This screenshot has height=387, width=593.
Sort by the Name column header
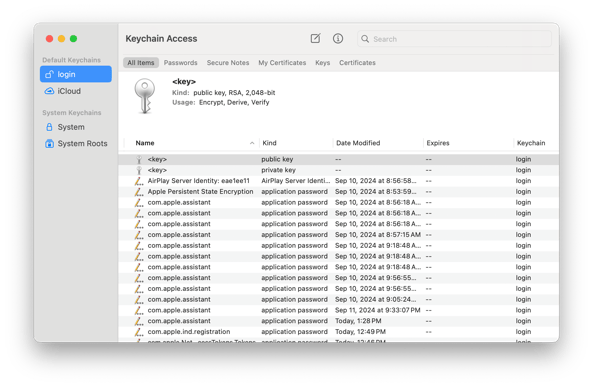(145, 143)
